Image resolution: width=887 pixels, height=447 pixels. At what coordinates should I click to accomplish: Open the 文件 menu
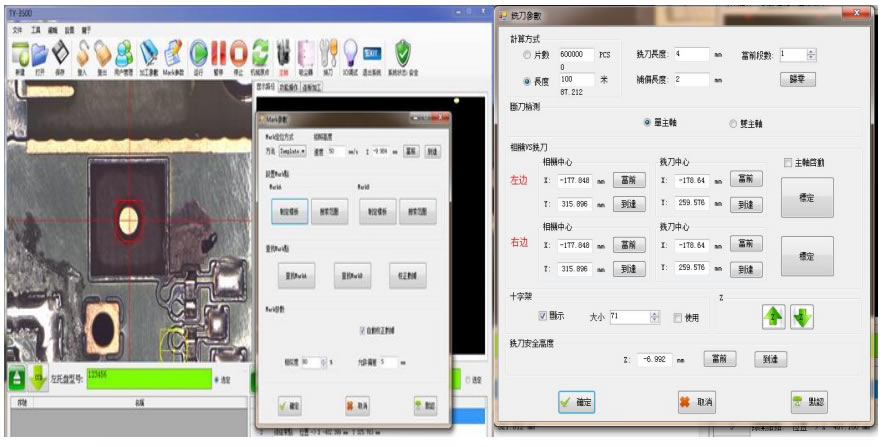pyautogui.click(x=17, y=30)
